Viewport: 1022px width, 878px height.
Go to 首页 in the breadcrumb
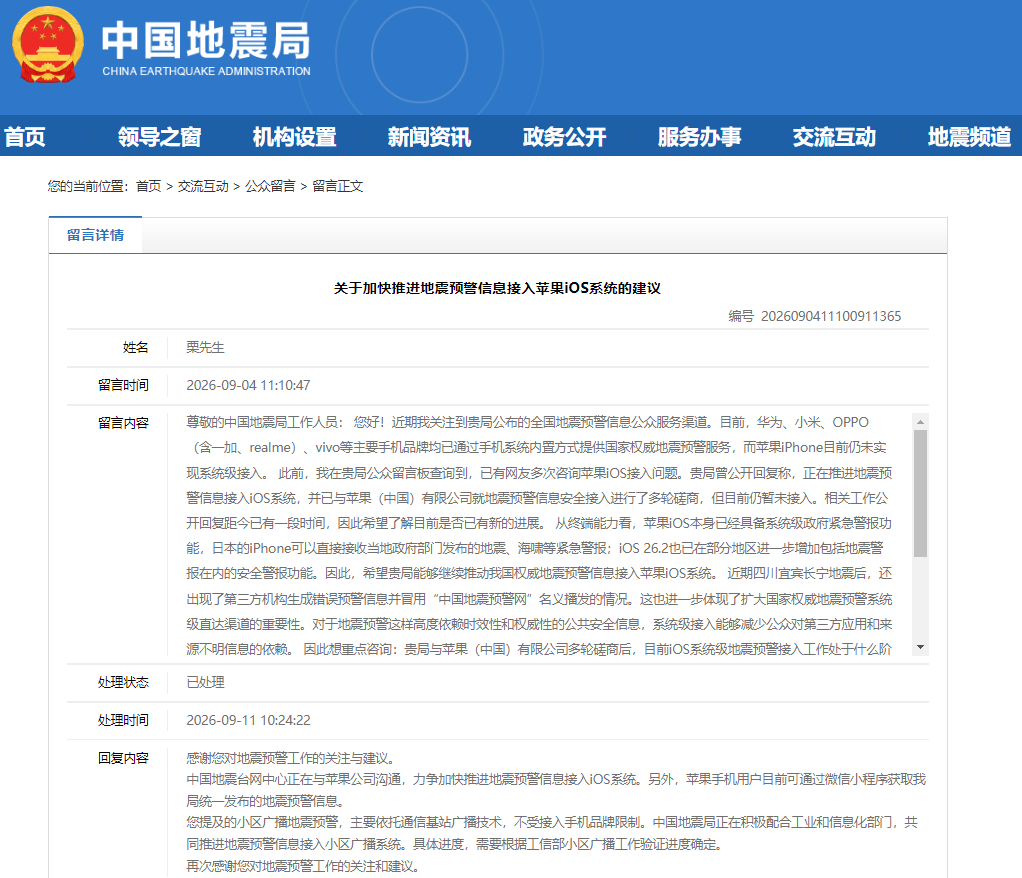[149, 186]
